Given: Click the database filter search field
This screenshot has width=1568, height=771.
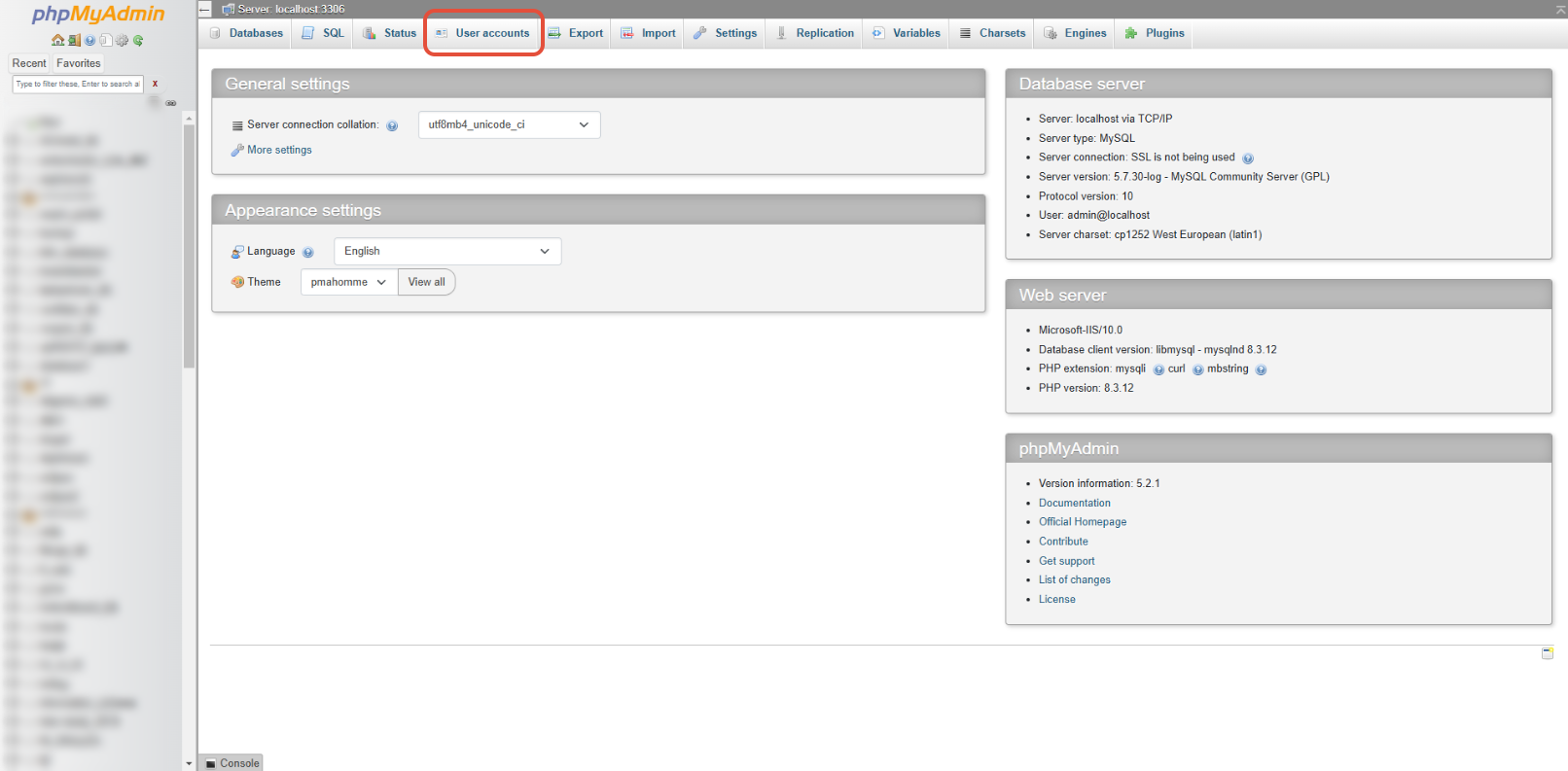Looking at the screenshot, I should pos(78,84).
